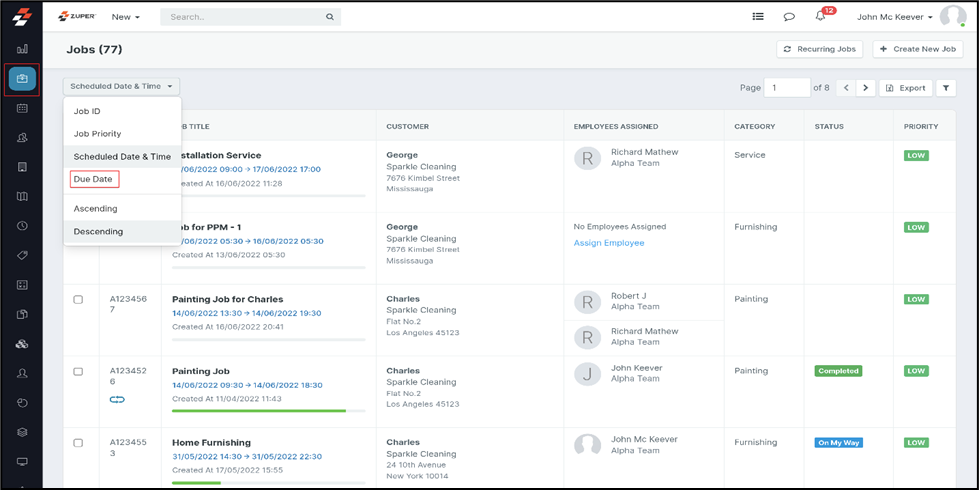979x490 pixels.
Task: Expand the New dropdown in top bar
Action: click(x=125, y=17)
